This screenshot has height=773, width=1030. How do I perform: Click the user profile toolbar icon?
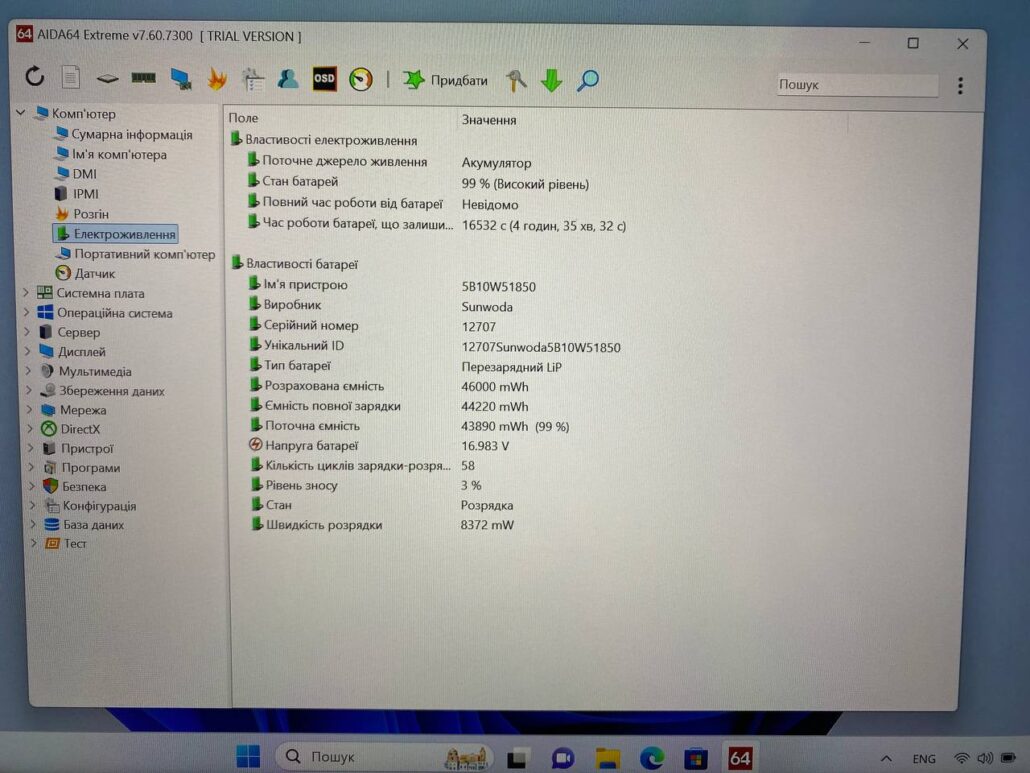click(x=288, y=79)
